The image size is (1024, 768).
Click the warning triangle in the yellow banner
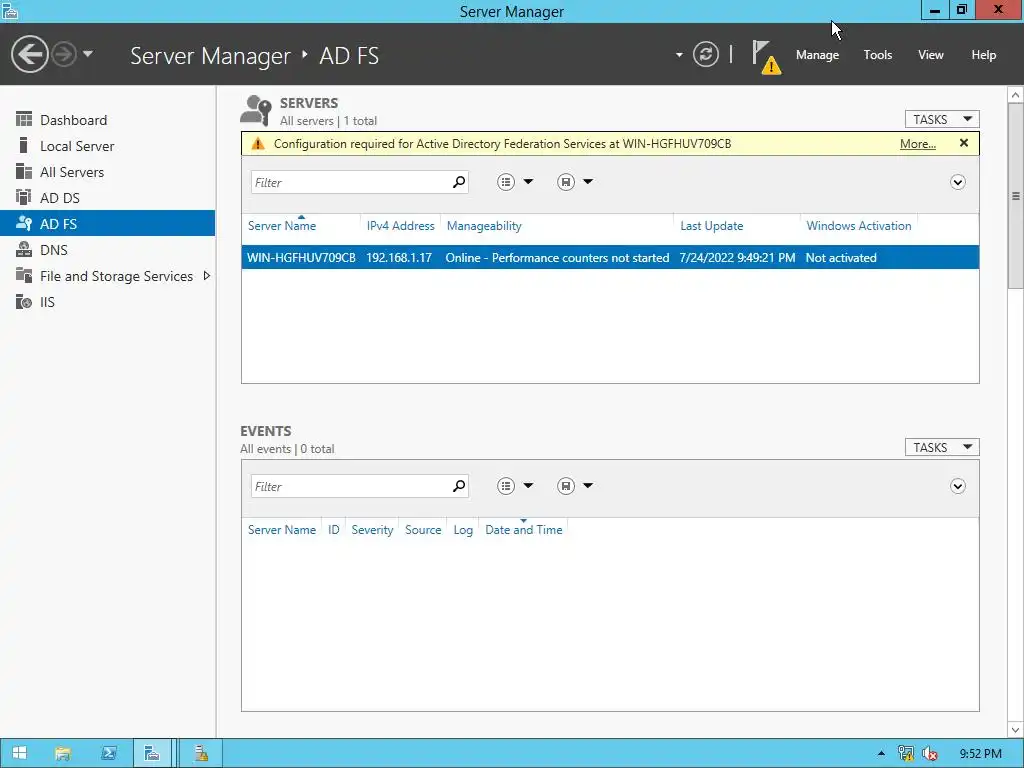pos(258,144)
